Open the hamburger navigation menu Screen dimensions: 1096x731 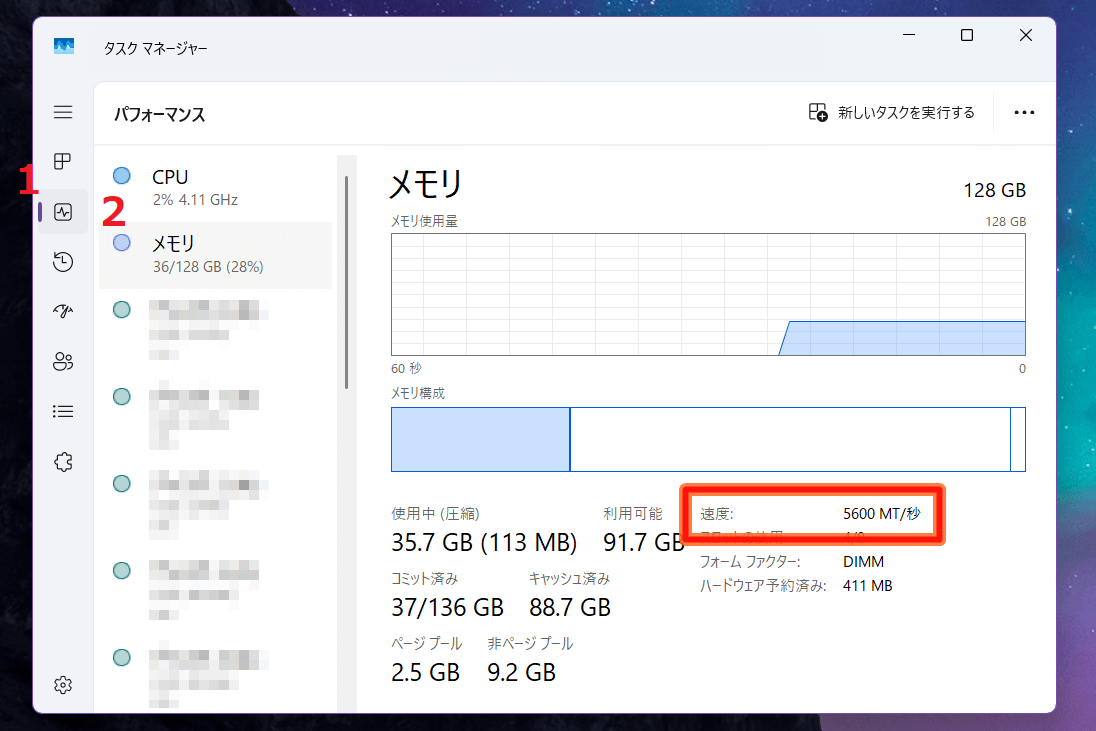[63, 112]
